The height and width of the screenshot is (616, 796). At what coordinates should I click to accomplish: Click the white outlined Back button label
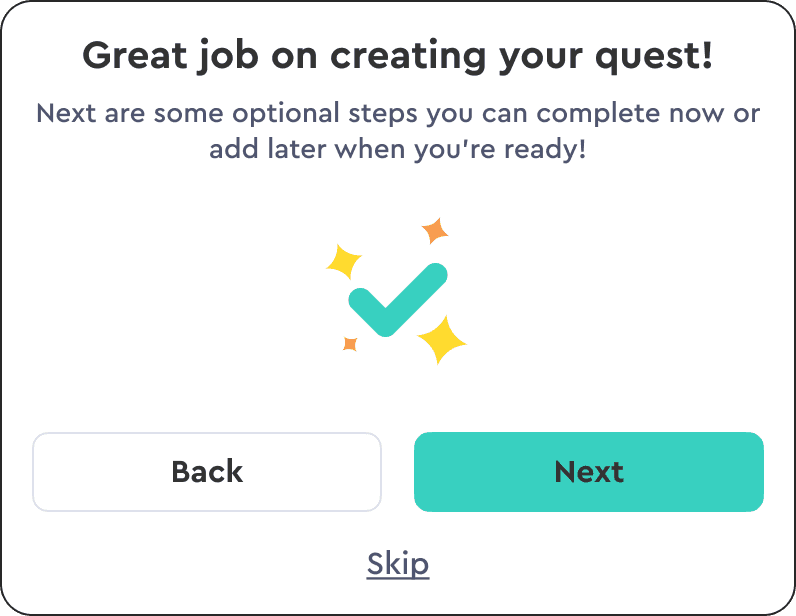[207, 472]
